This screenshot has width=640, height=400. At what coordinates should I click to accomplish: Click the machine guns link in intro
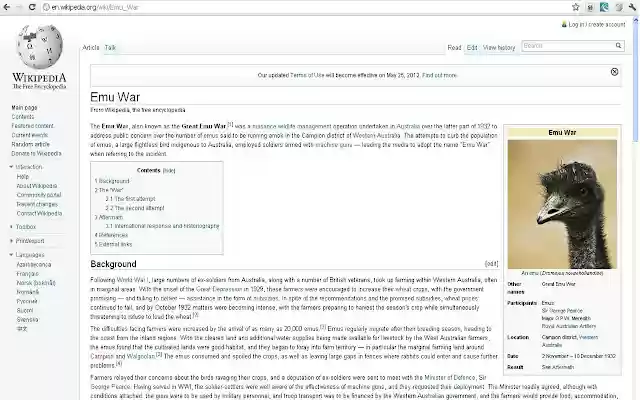tap(333, 144)
